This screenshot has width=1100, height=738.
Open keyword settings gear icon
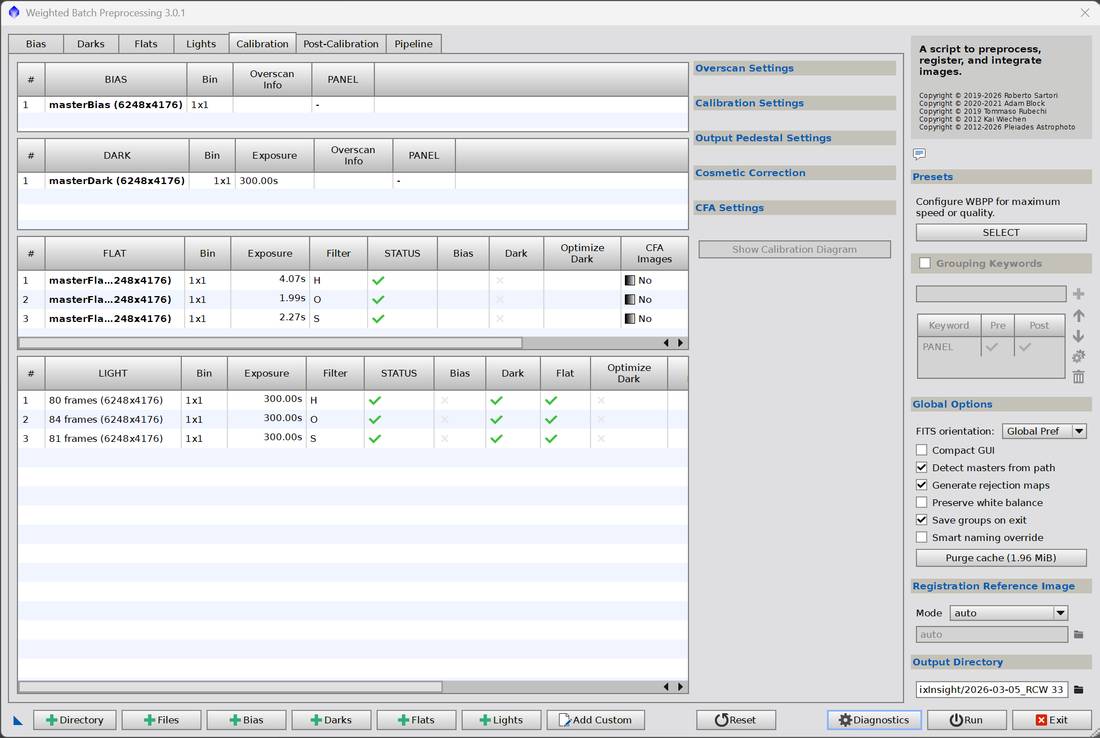pyautogui.click(x=1078, y=356)
